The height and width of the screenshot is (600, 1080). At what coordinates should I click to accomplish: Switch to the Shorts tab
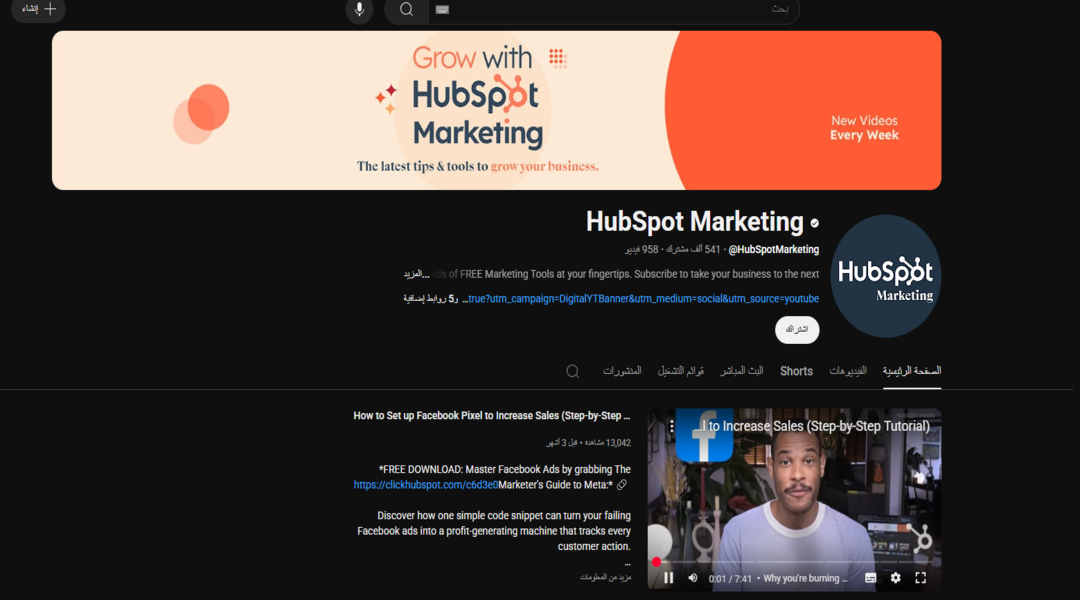(x=796, y=371)
